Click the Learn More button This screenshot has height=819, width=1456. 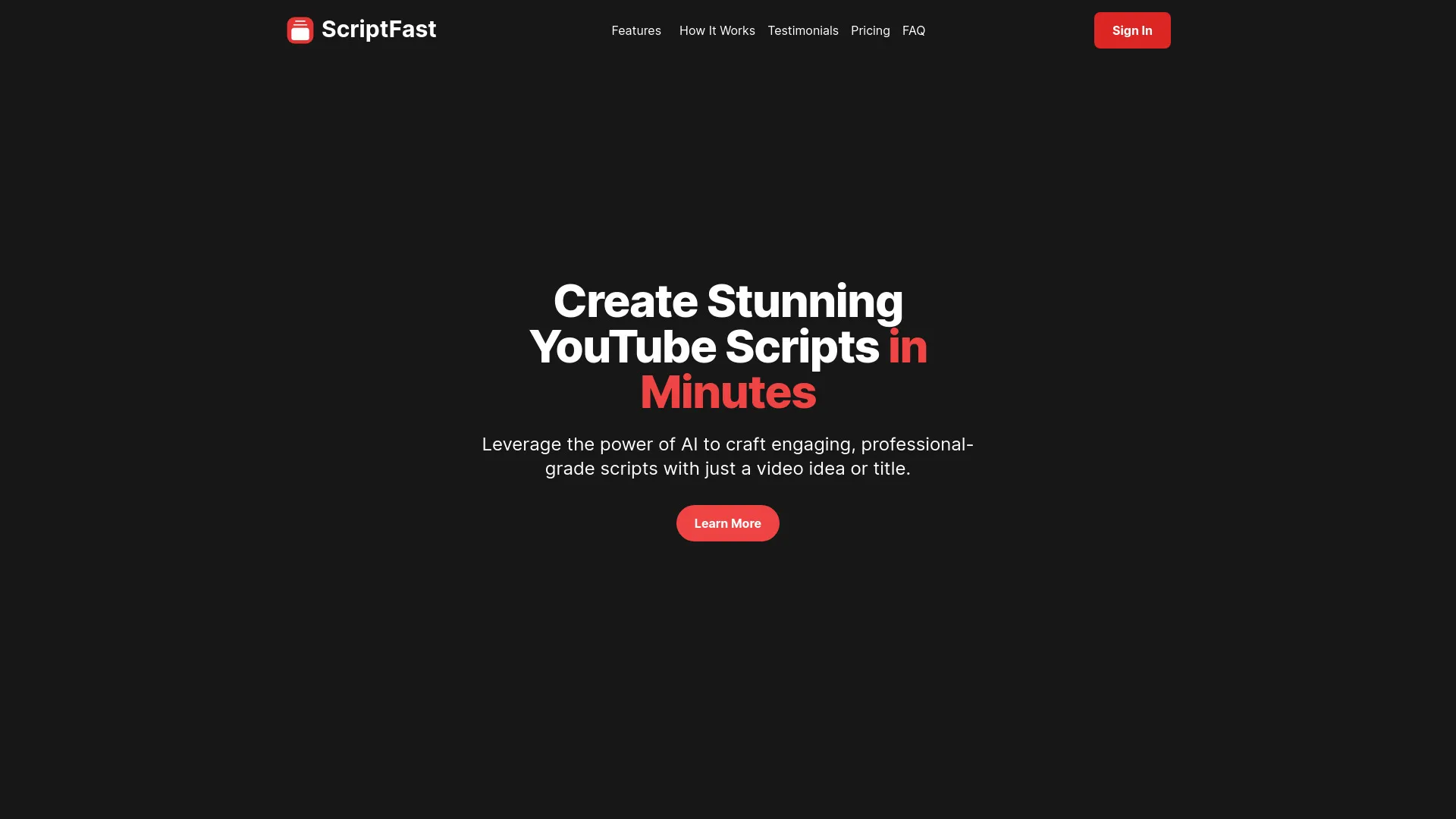coord(728,523)
